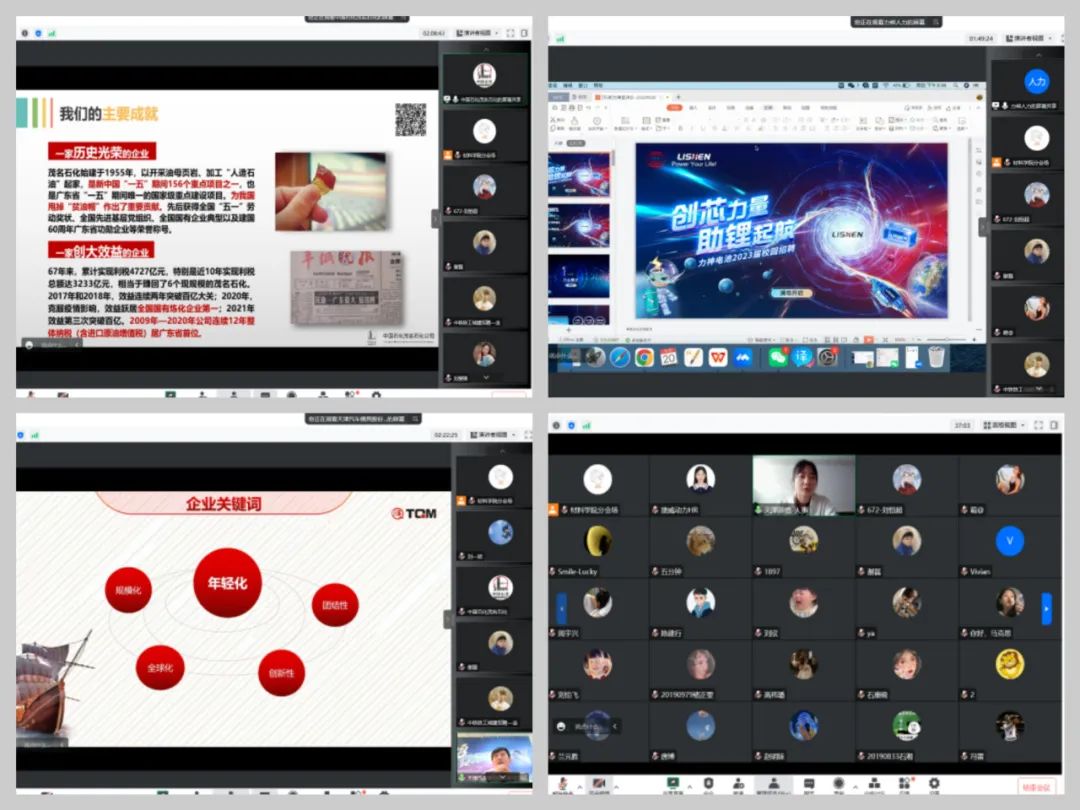The height and width of the screenshot is (810, 1080).
Task: Go to previous page of gallery participants
Action: 561,608
